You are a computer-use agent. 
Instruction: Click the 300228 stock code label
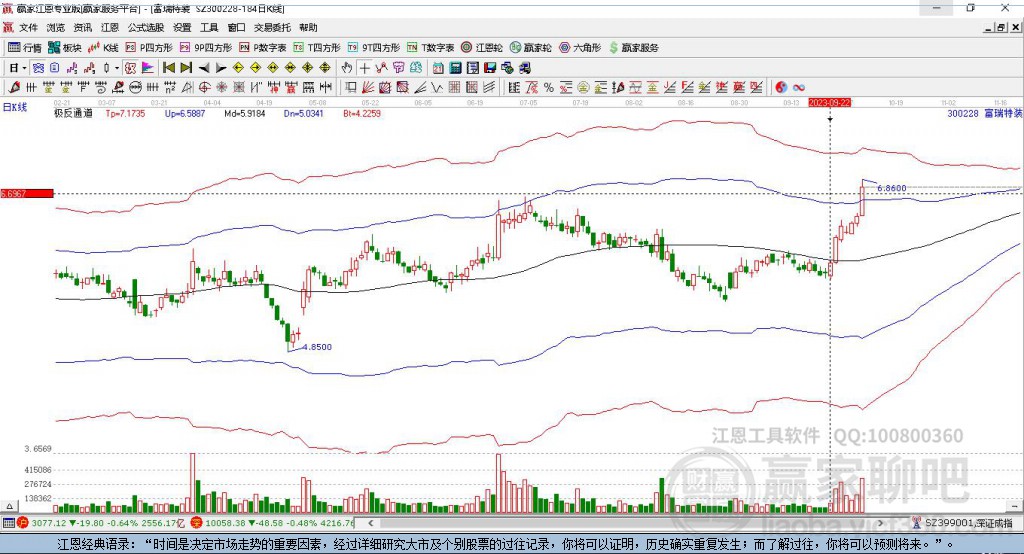[963, 114]
